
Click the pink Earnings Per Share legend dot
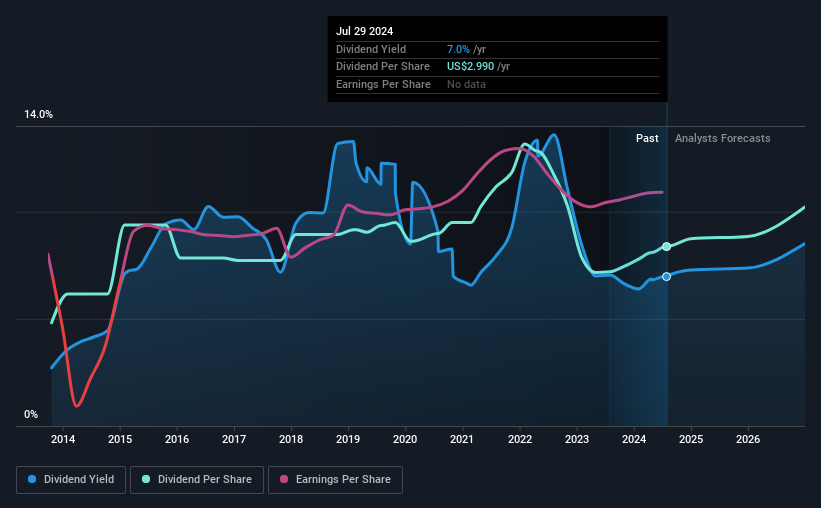click(284, 479)
